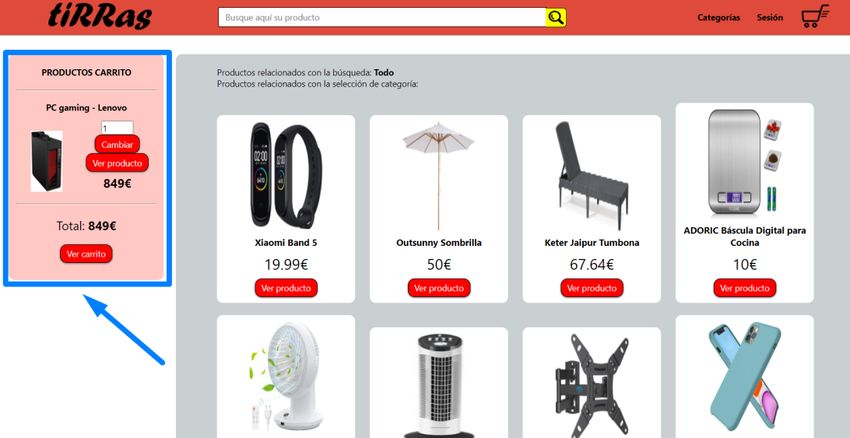Click the quantity field for PC gaming Lenovo

[x=117, y=128]
